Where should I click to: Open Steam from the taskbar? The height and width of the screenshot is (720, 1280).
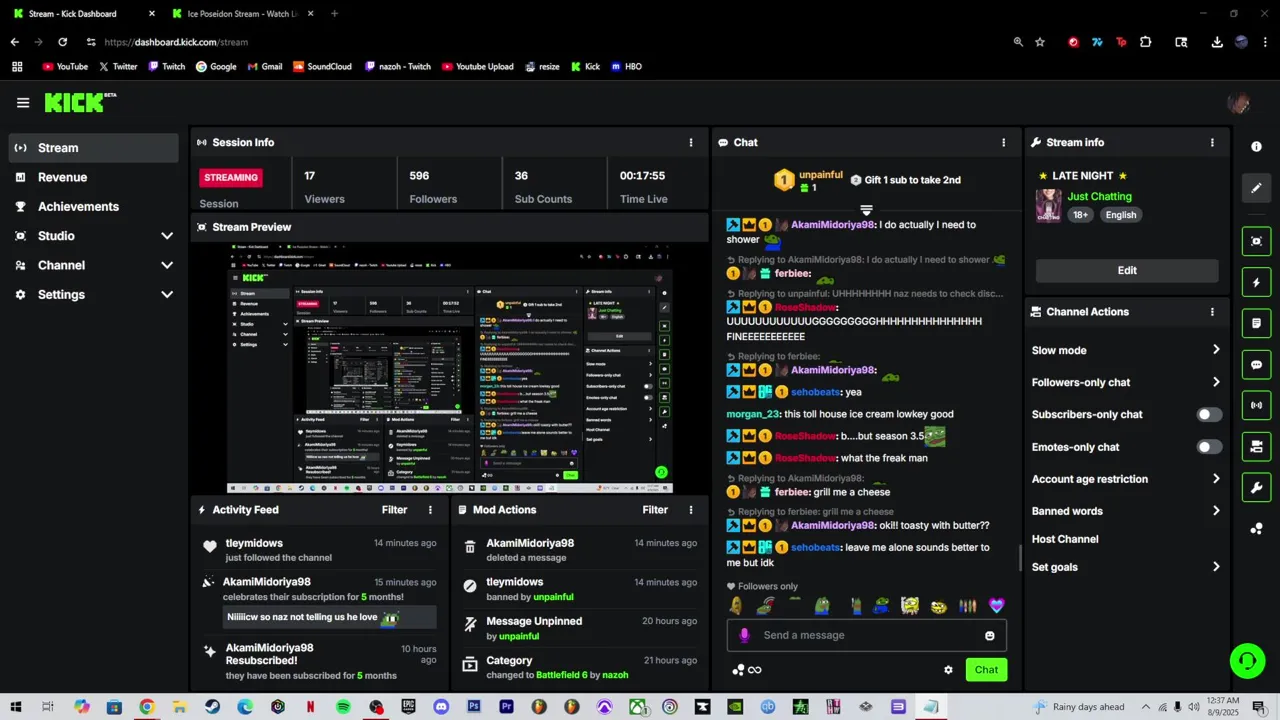tap(212, 707)
